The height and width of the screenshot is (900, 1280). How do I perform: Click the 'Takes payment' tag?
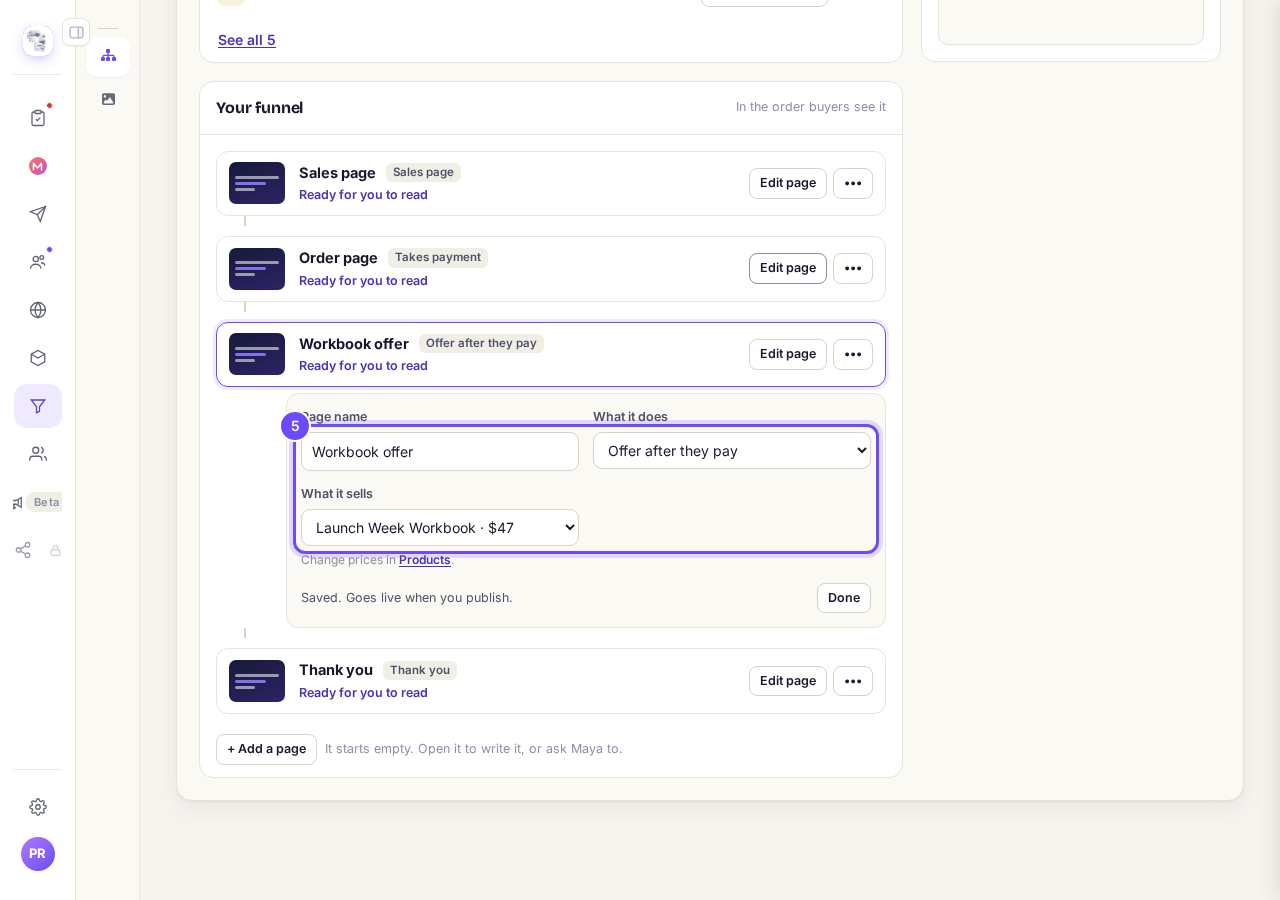438,257
